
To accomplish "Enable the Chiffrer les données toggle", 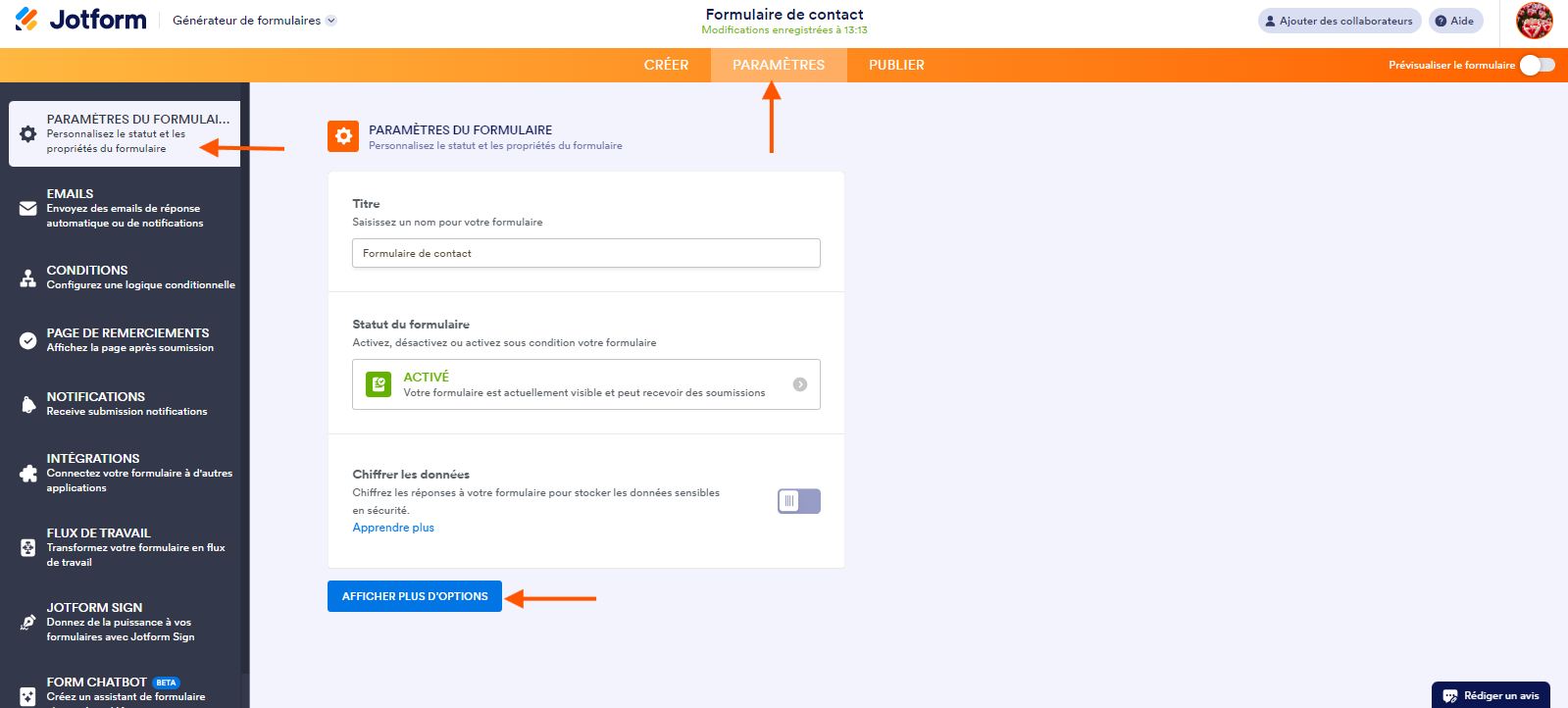I will [798, 501].
